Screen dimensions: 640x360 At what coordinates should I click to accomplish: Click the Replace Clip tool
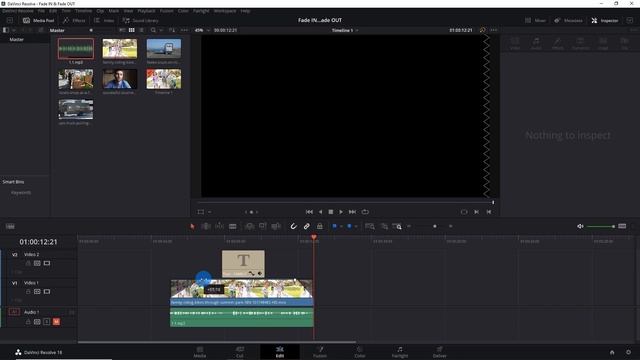tap(276, 226)
